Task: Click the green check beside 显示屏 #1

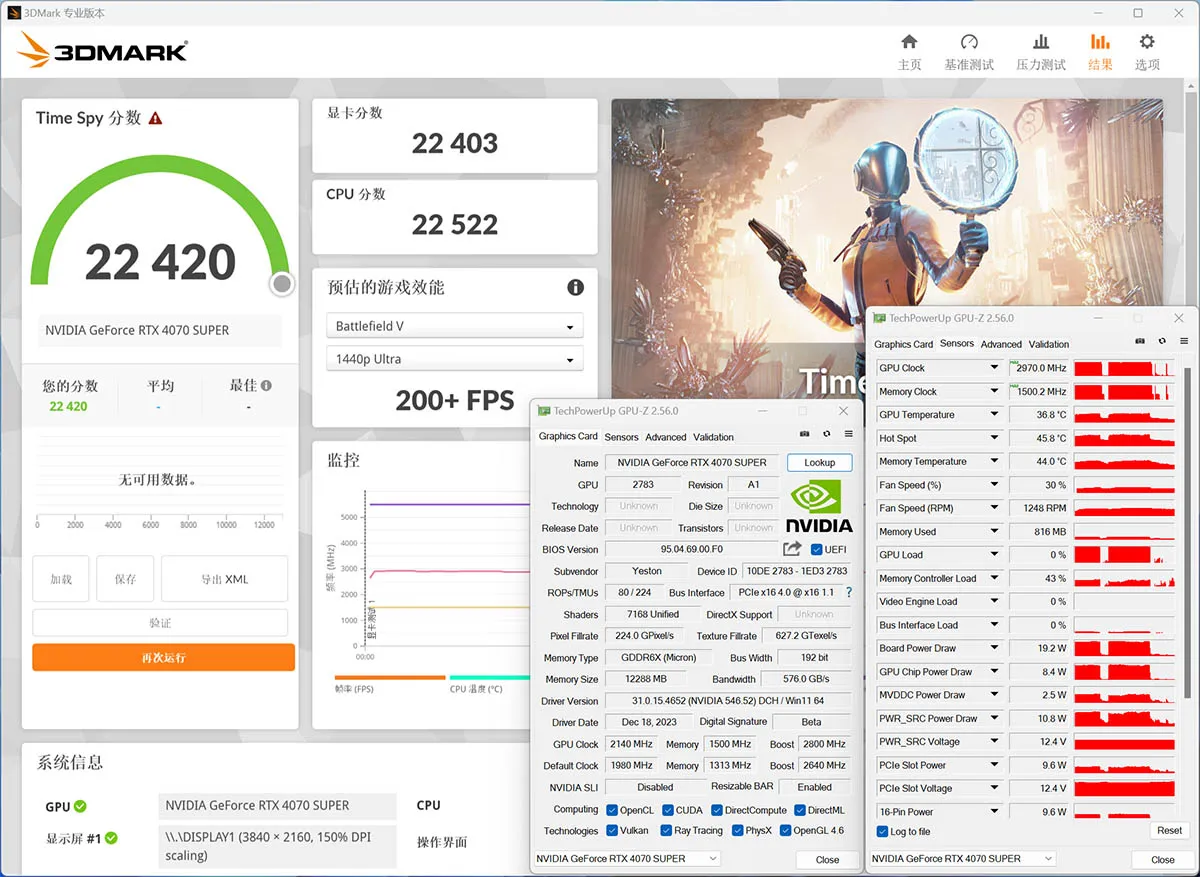Action: 111,838
